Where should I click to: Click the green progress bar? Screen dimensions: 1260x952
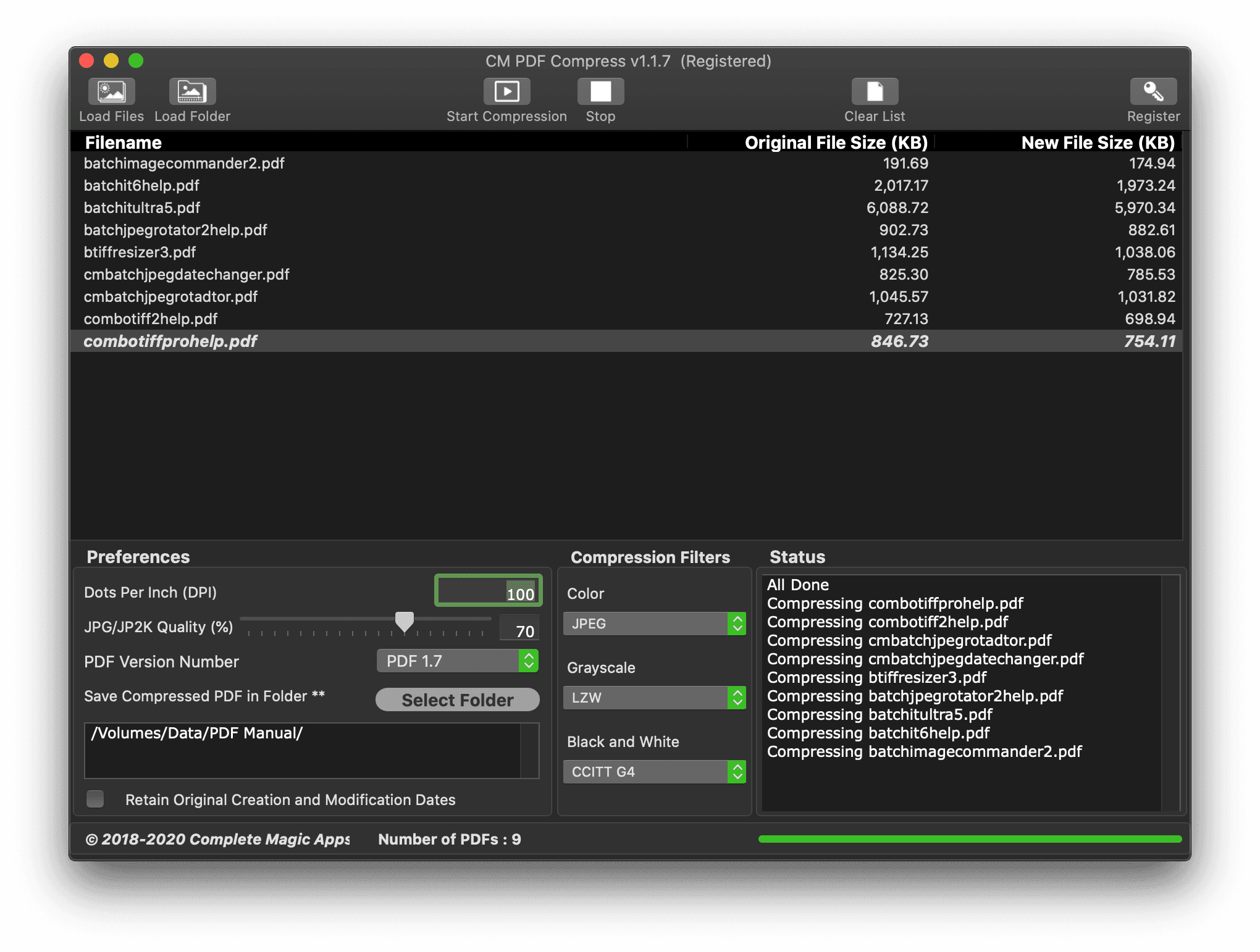[x=970, y=839]
